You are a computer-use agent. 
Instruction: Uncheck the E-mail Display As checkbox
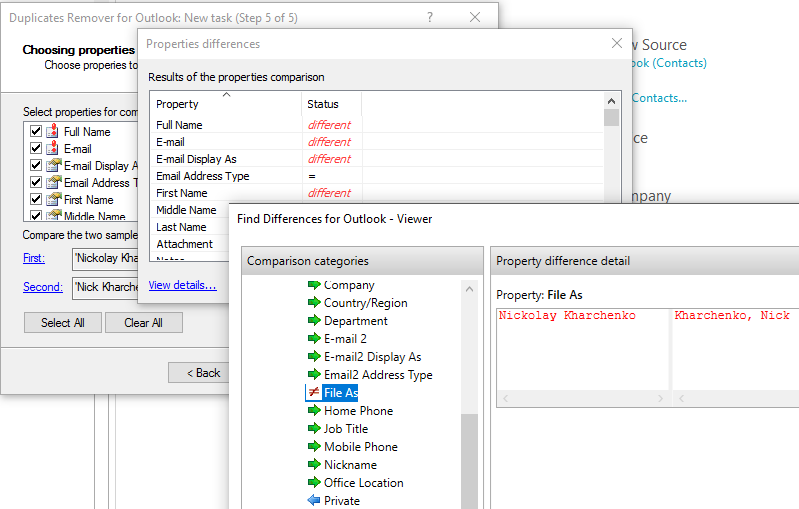[36, 165]
